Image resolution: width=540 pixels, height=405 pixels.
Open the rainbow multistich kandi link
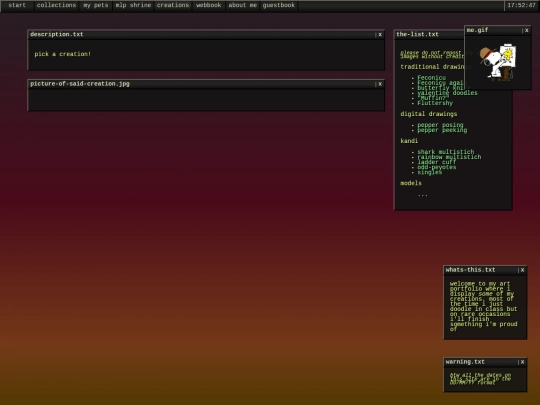coord(449,157)
